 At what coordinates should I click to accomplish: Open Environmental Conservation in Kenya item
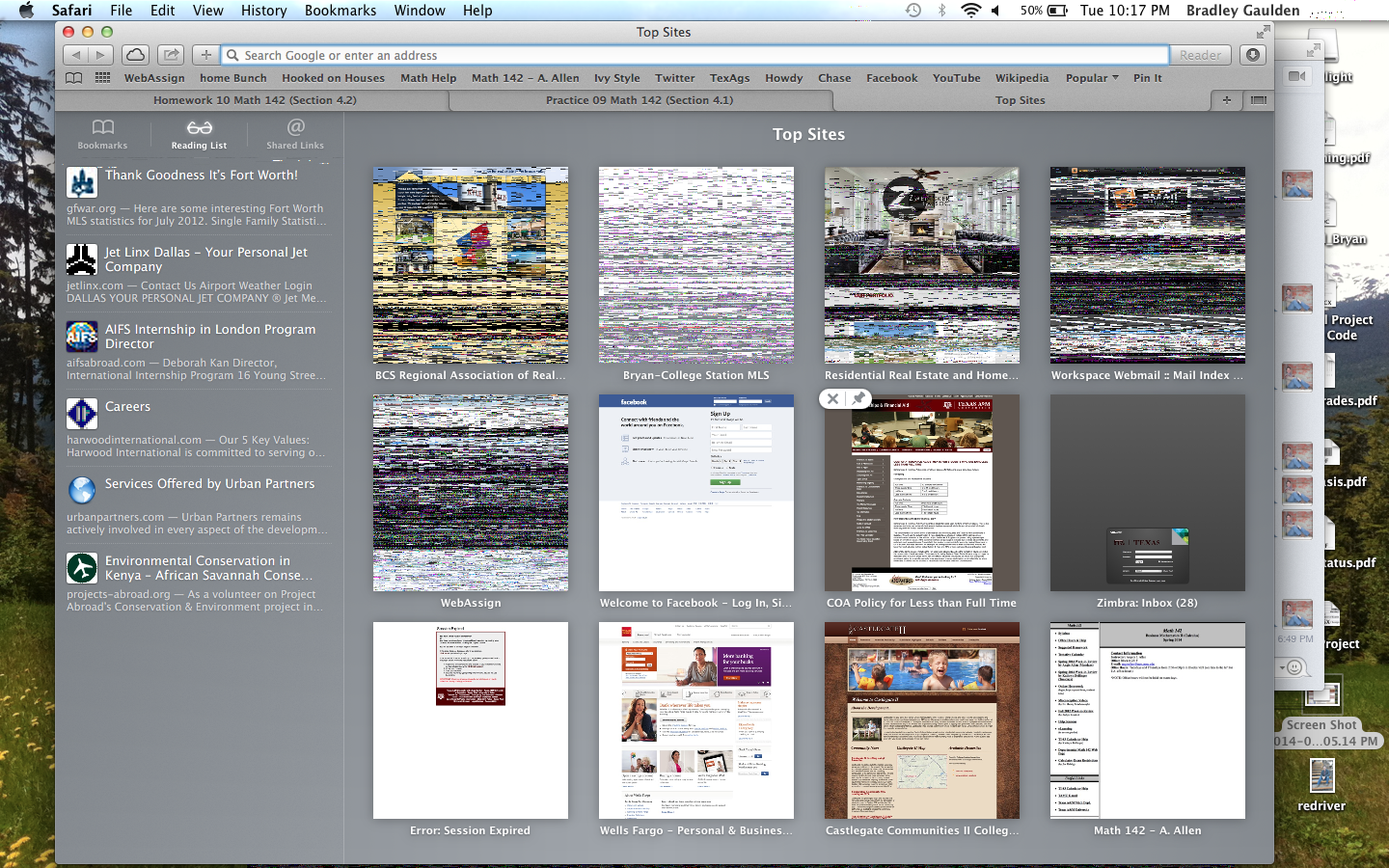pos(197,583)
